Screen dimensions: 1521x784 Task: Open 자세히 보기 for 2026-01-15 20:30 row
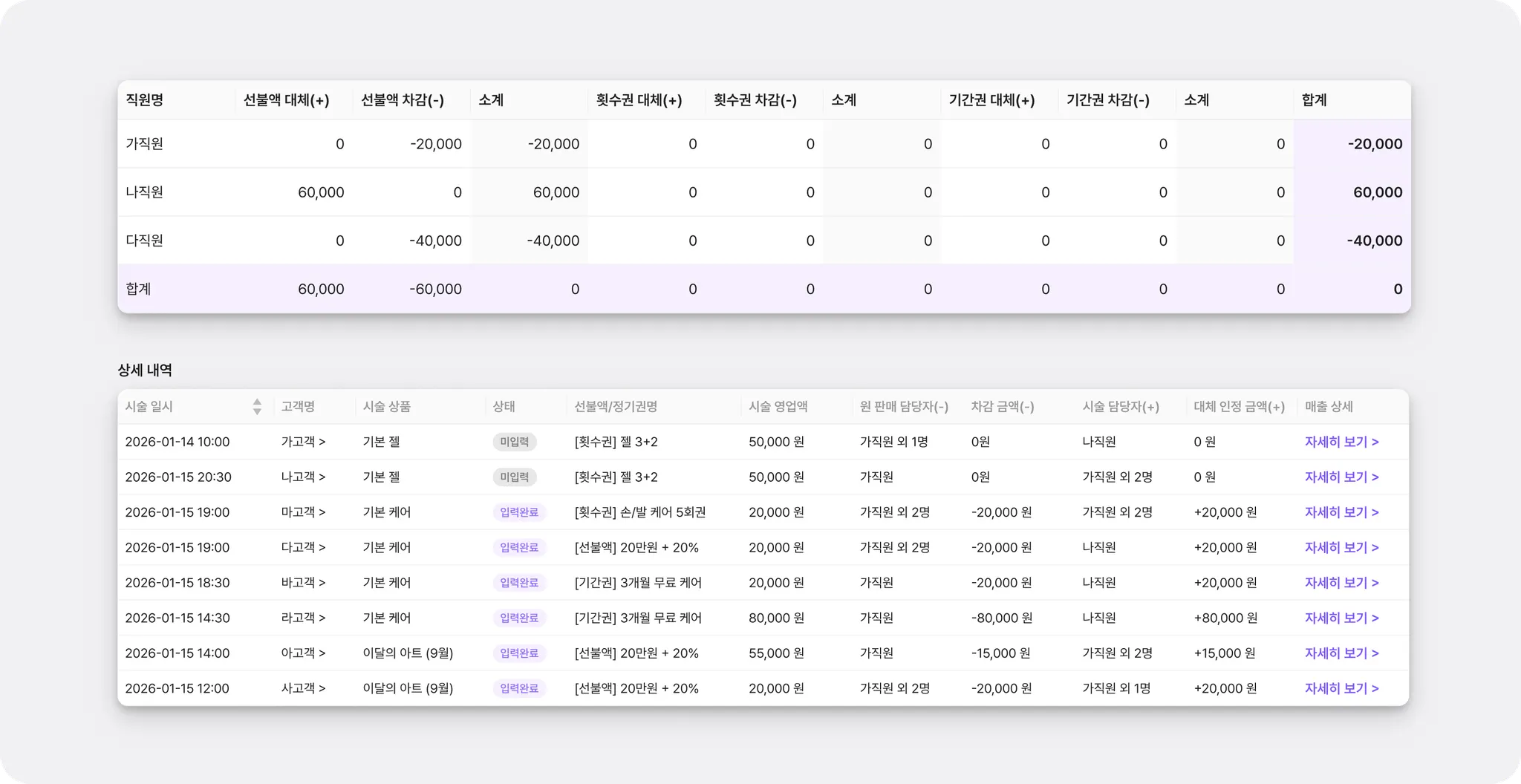click(1341, 477)
